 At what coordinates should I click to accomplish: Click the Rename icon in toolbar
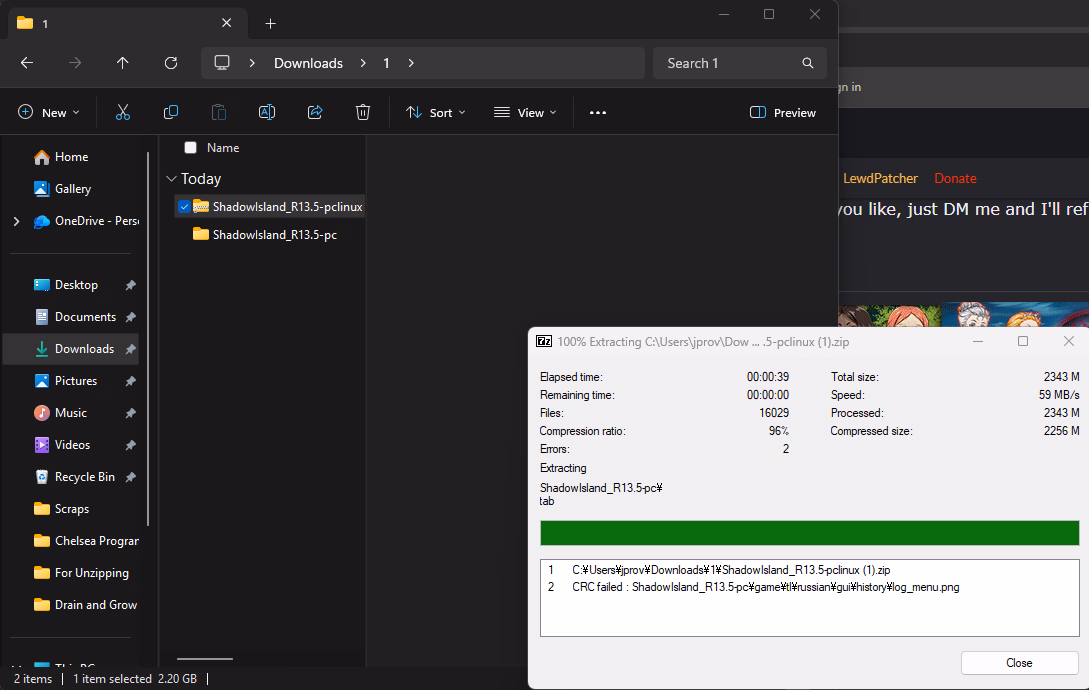[x=267, y=113]
